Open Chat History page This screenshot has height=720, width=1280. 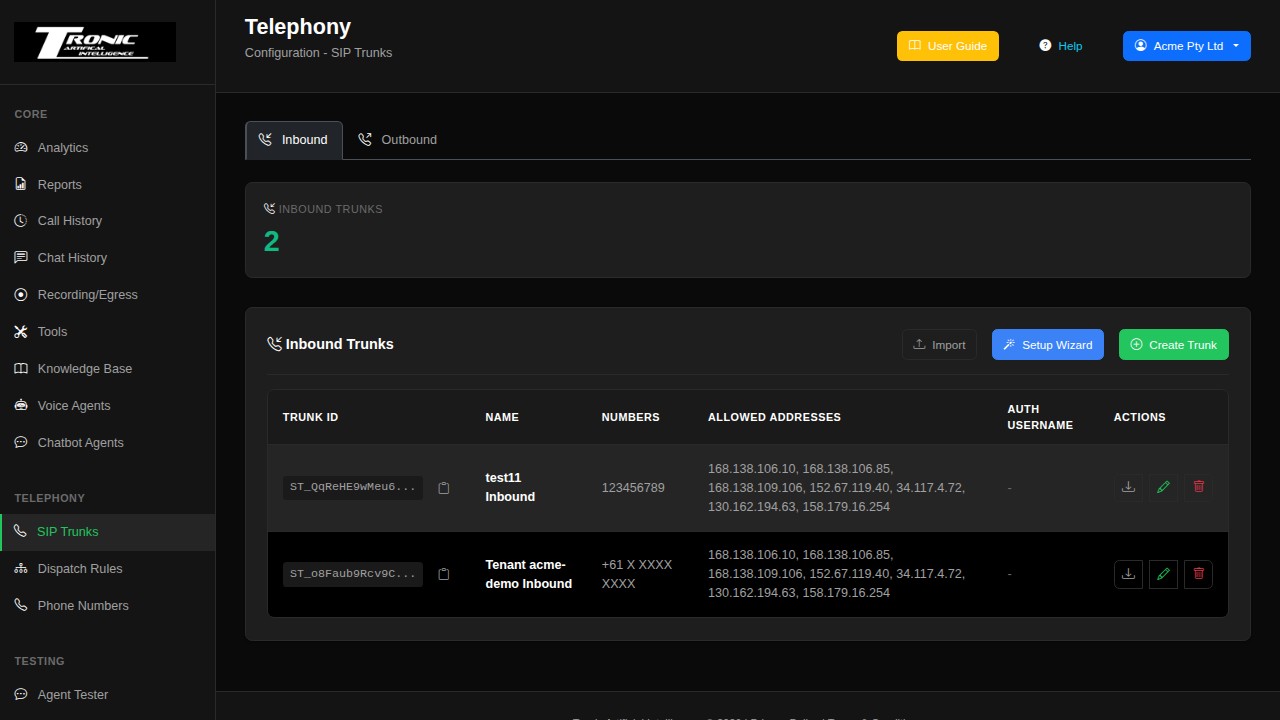click(107, 258)
